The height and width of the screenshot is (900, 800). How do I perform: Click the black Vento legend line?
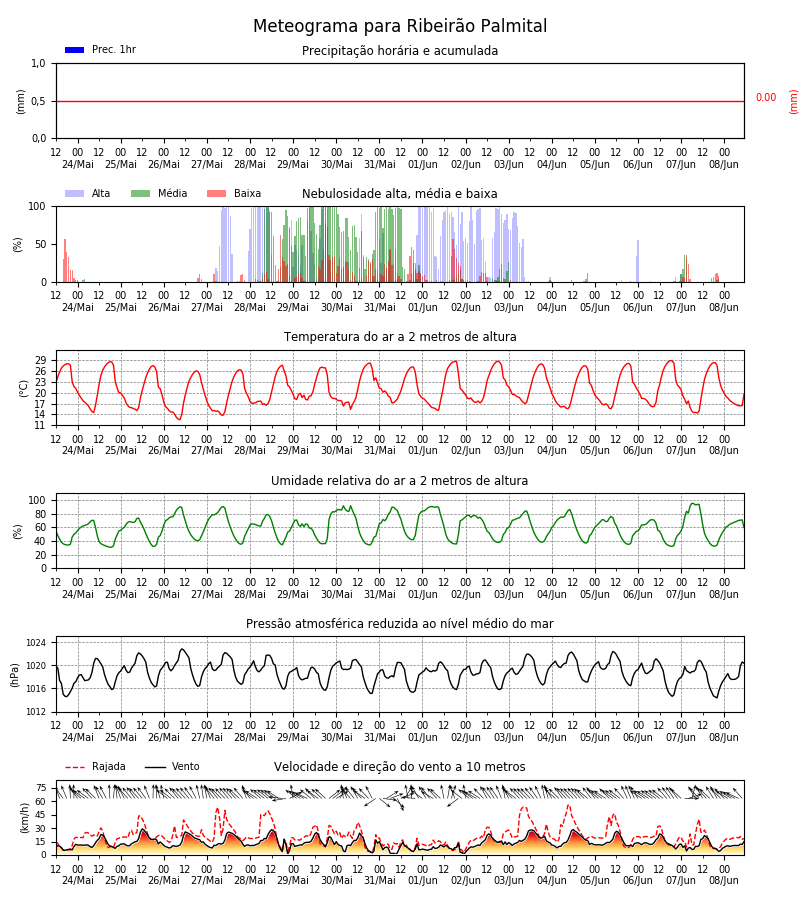click(x=155, y=767)
